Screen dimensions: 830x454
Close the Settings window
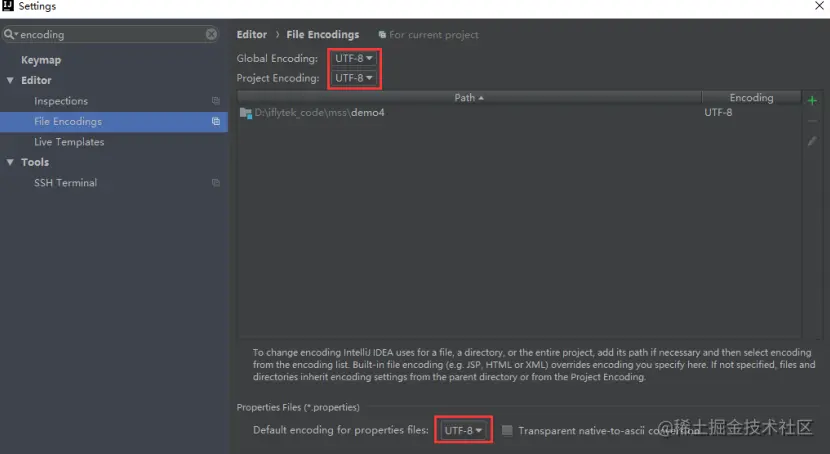point(819,6)
